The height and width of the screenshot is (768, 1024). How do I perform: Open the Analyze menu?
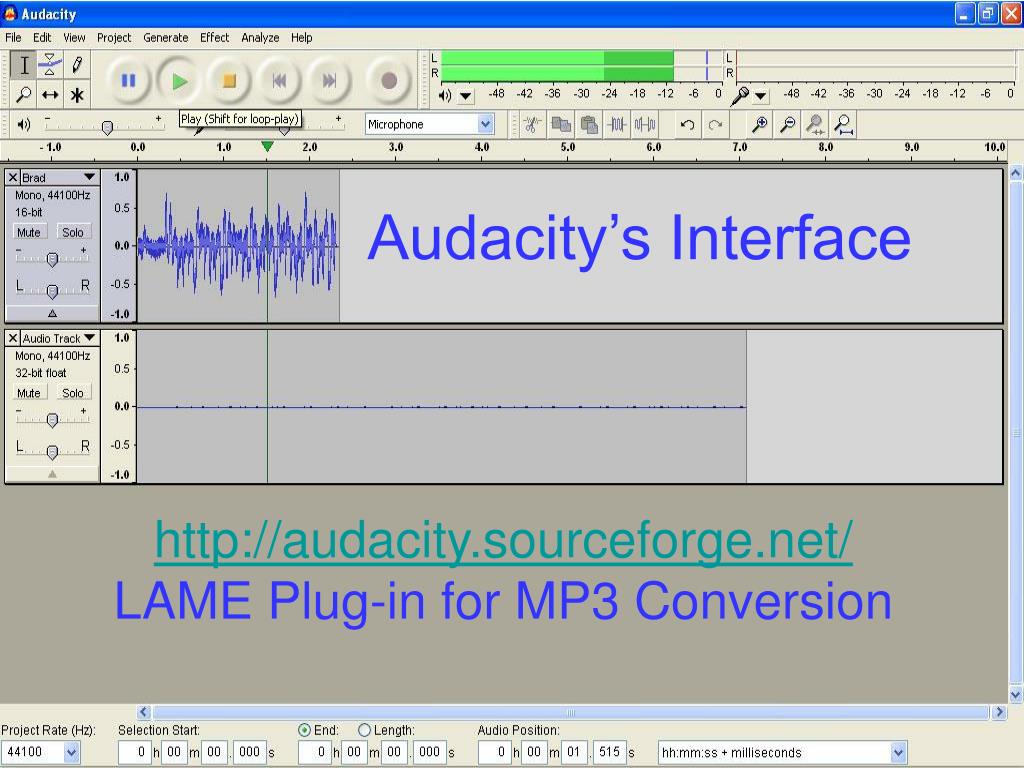click(260, 37)
